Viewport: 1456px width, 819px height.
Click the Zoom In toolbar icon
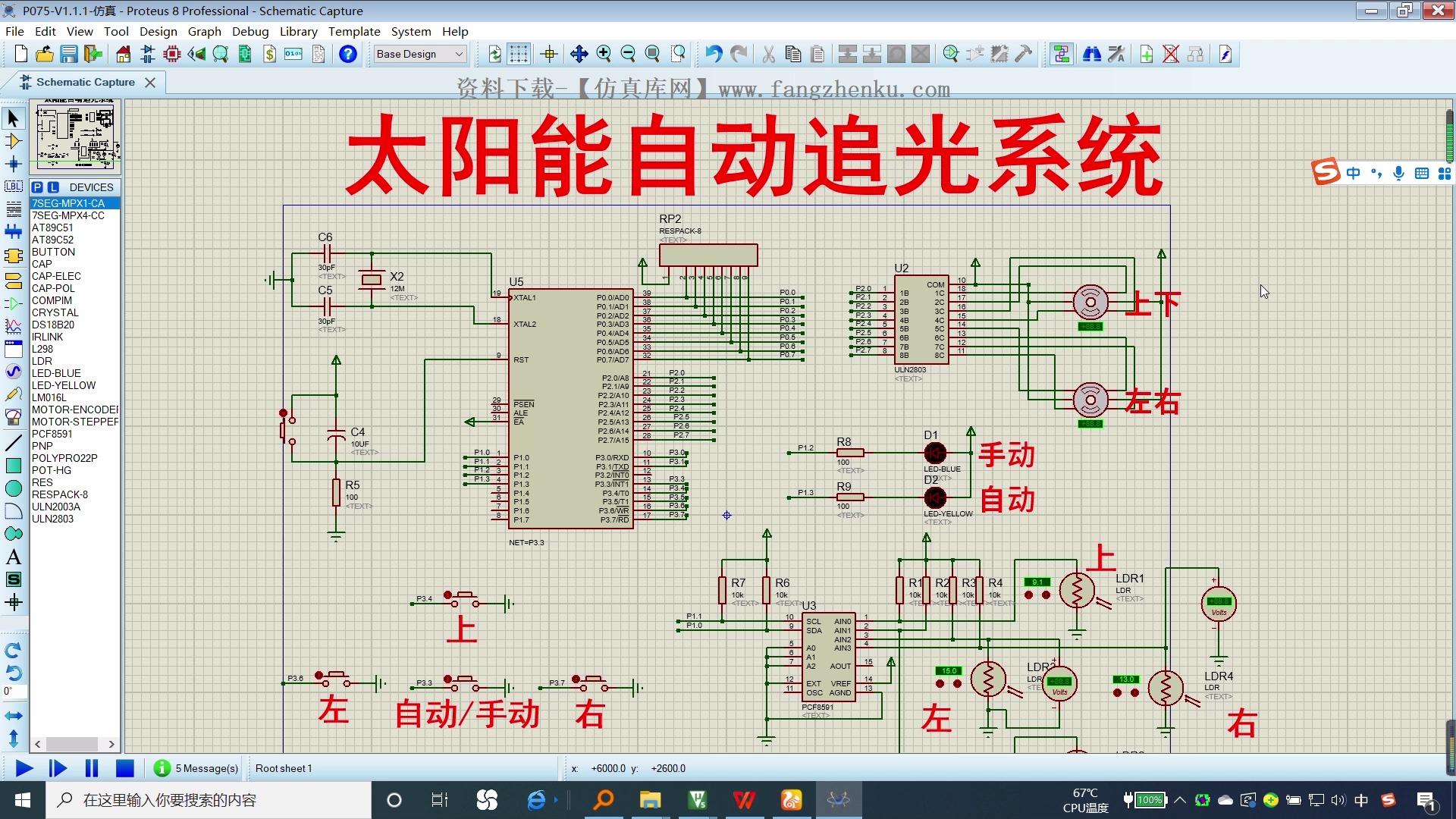tap(604, 54)
